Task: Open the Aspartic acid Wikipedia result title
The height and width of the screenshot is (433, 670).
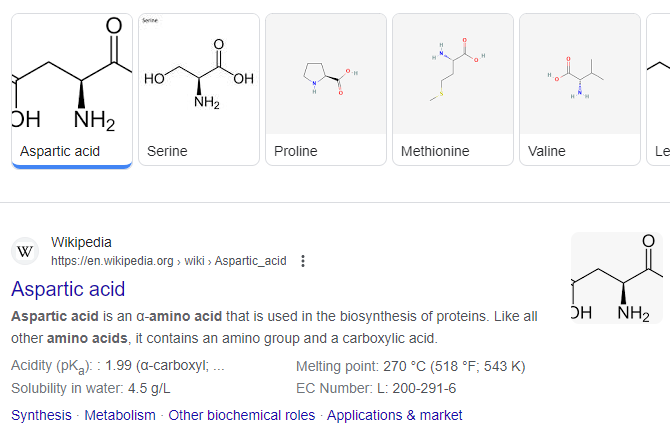Action: point(68,289)
